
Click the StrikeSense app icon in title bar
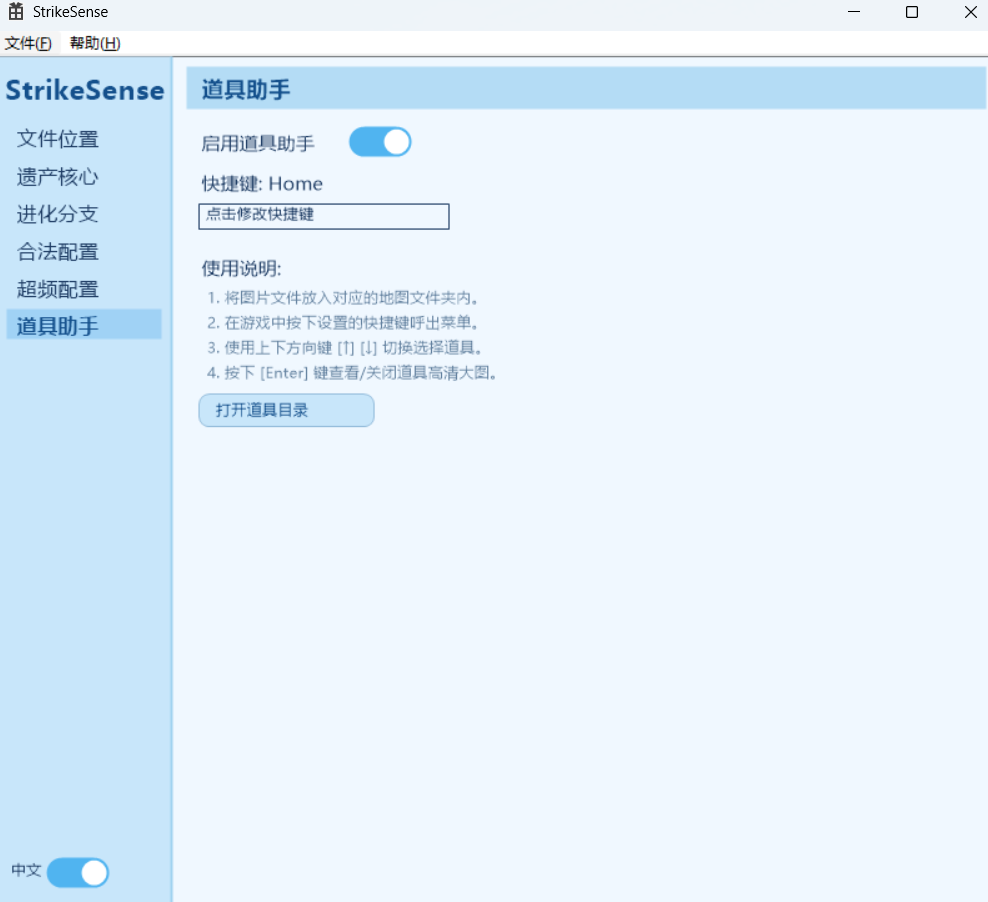click(16, 12)
